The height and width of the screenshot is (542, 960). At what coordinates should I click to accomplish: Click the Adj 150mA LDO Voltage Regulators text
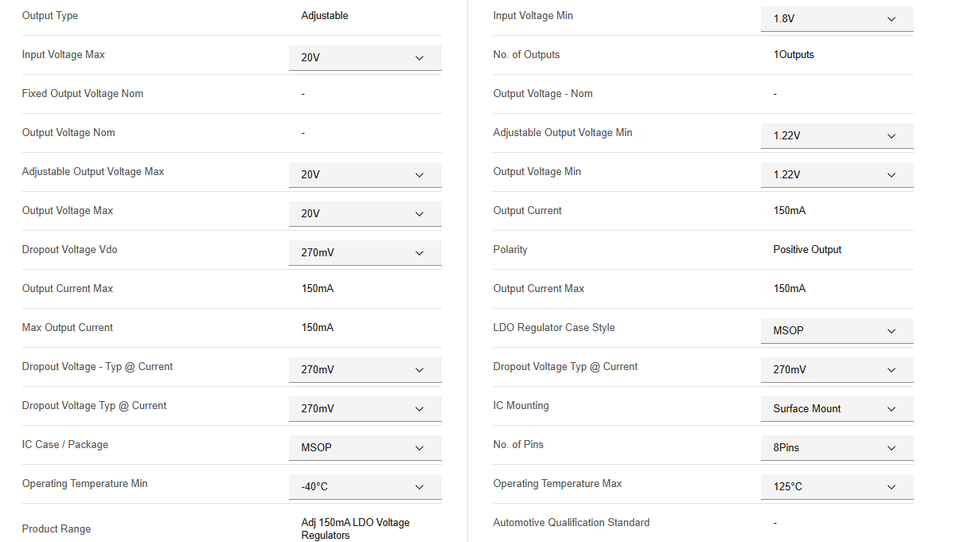355,529
